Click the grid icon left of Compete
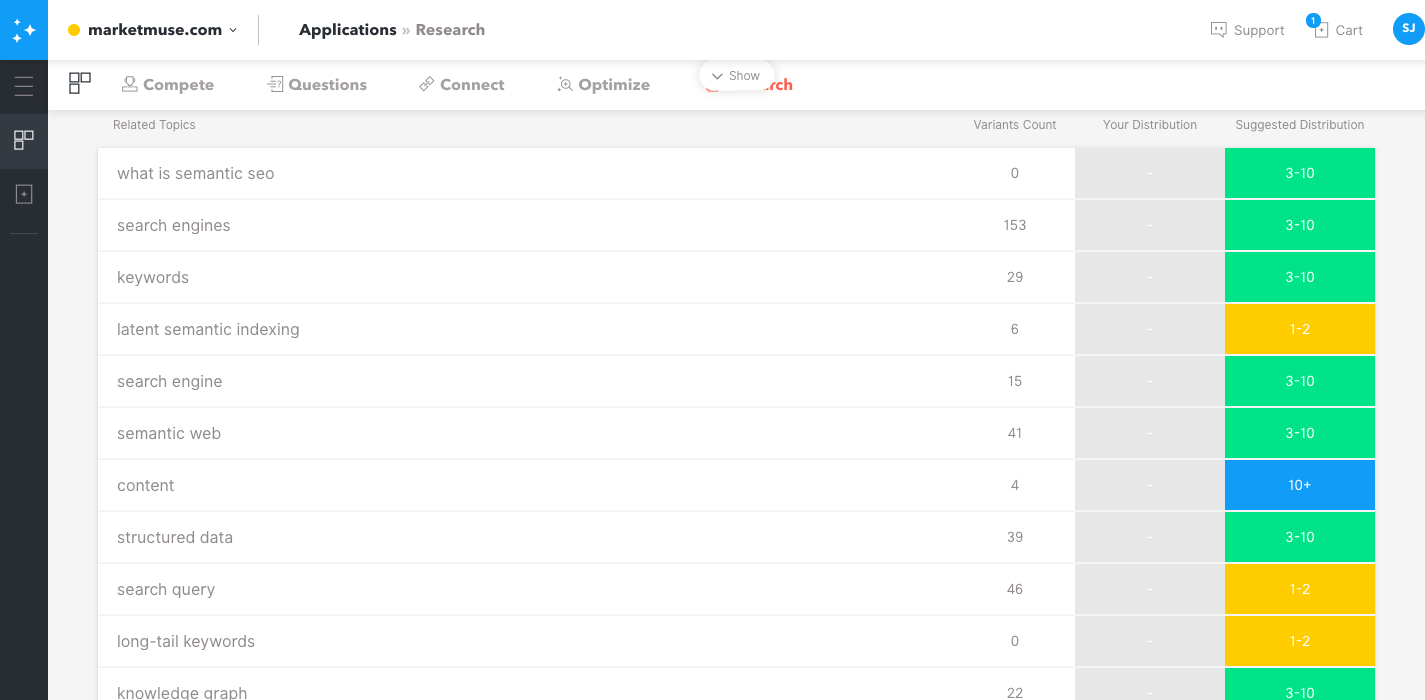 tap(80, 84)
